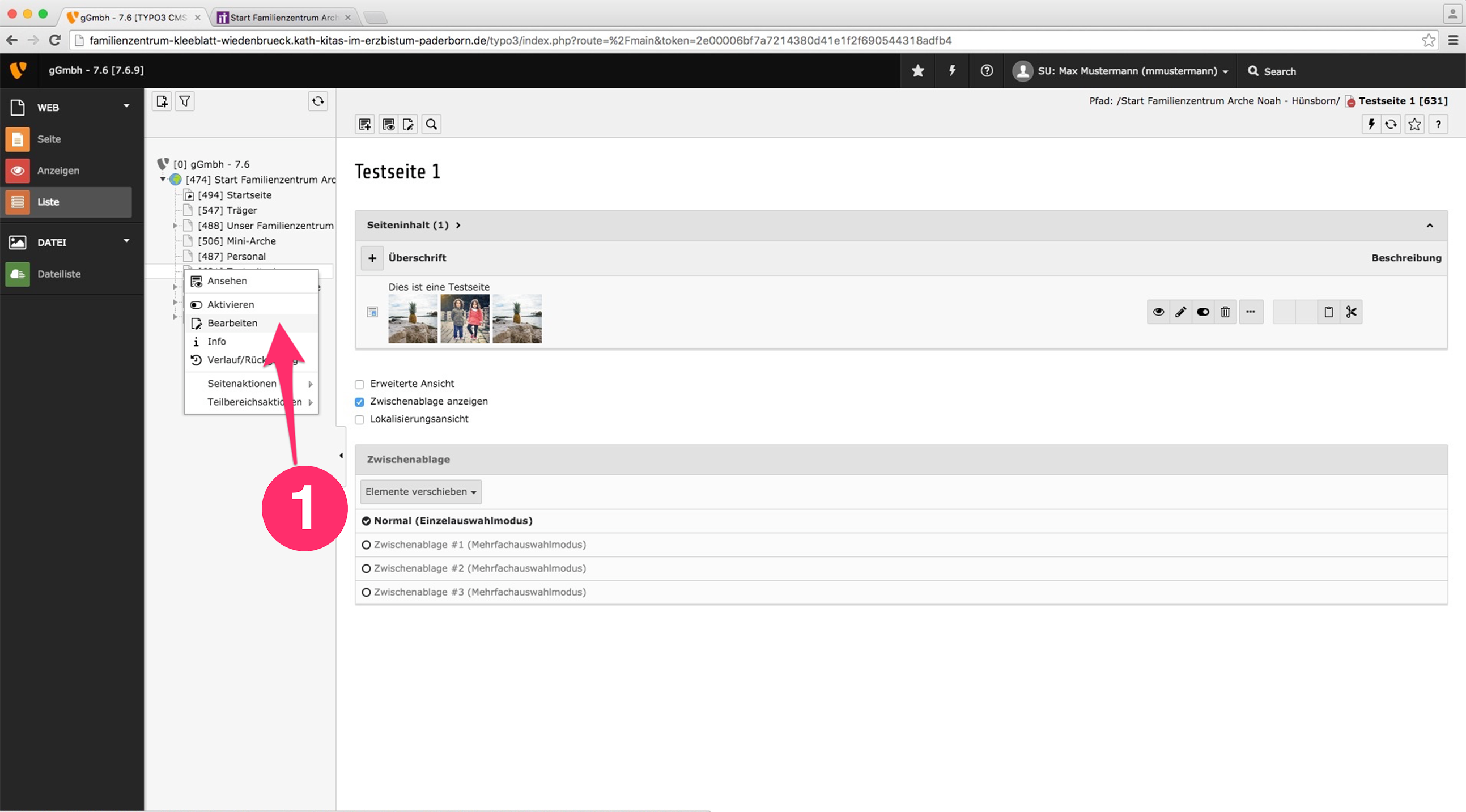Open the Dateiliste module

58,274
